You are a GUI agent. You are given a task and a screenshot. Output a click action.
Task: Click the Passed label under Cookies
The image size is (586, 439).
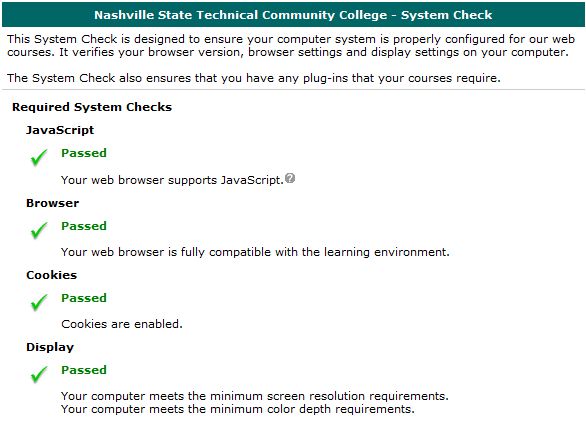click(84, 298)
